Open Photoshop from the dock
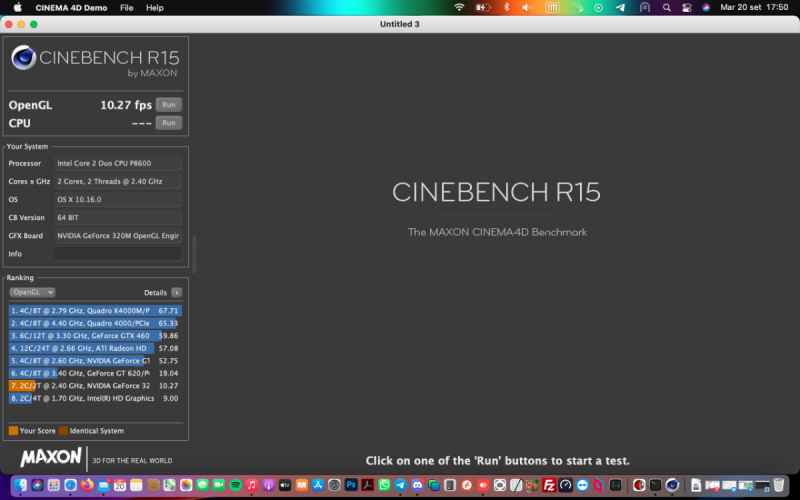 tap(351, 485)
